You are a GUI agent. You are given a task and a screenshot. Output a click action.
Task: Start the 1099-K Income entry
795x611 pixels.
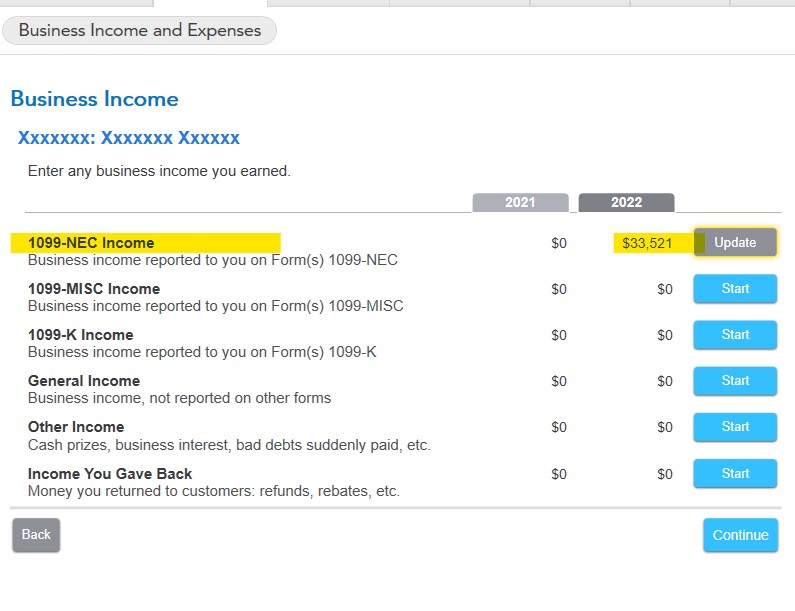click(x=735, y=335)
